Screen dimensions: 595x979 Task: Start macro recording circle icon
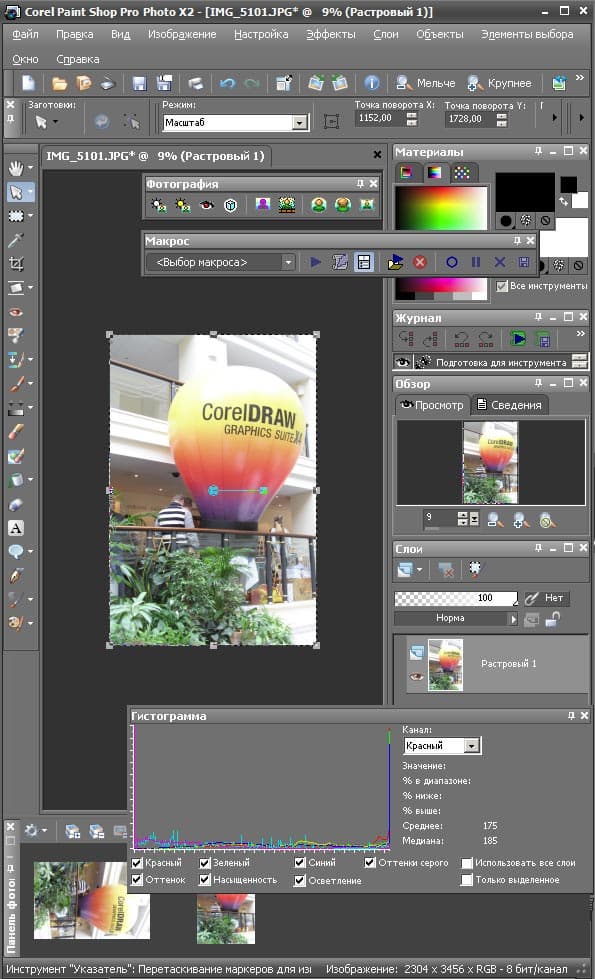coord(451,262)
